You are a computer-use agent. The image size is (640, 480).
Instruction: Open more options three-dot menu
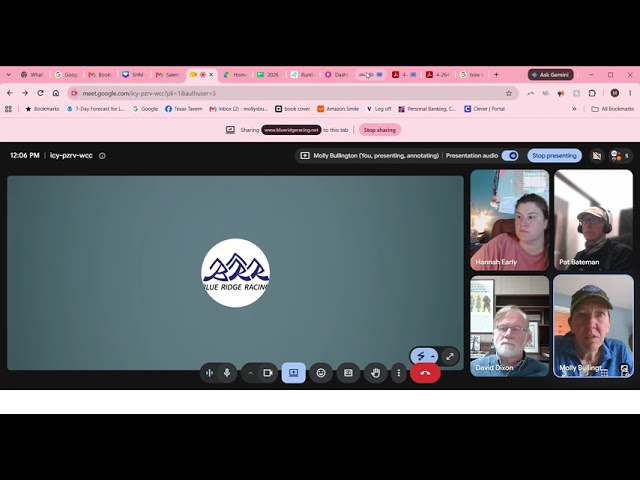(x=399, y=373)
